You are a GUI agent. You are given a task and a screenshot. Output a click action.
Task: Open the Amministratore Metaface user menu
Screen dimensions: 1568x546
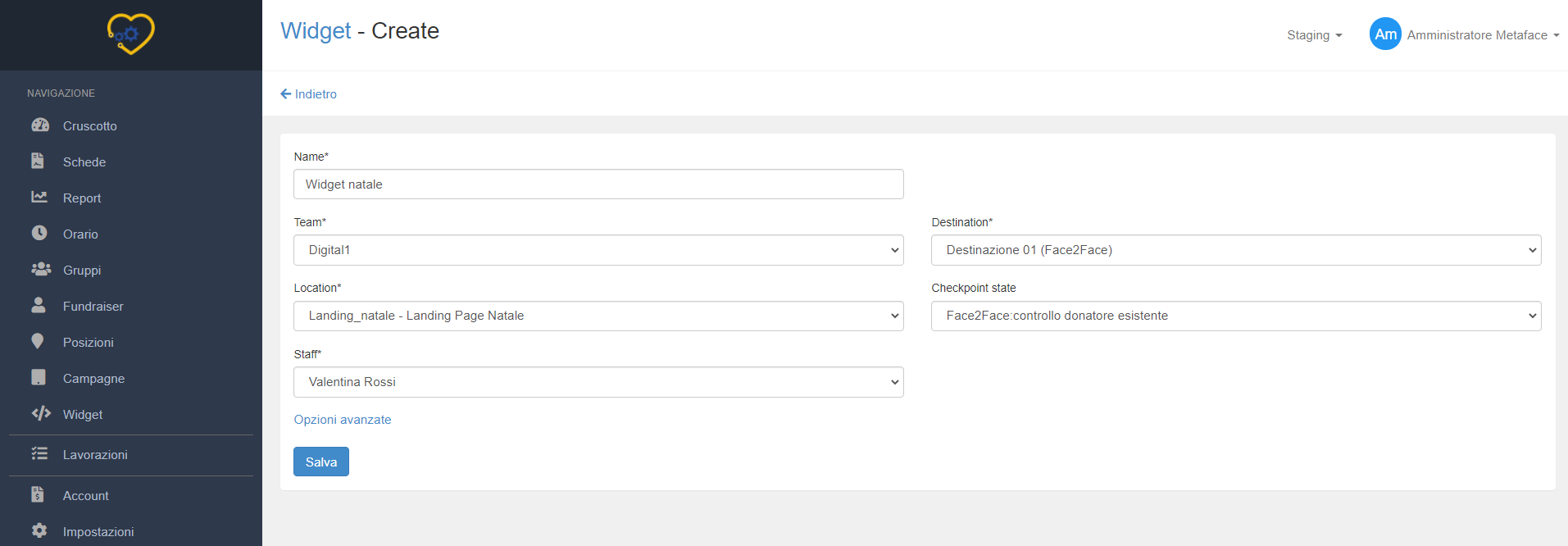1466,35
